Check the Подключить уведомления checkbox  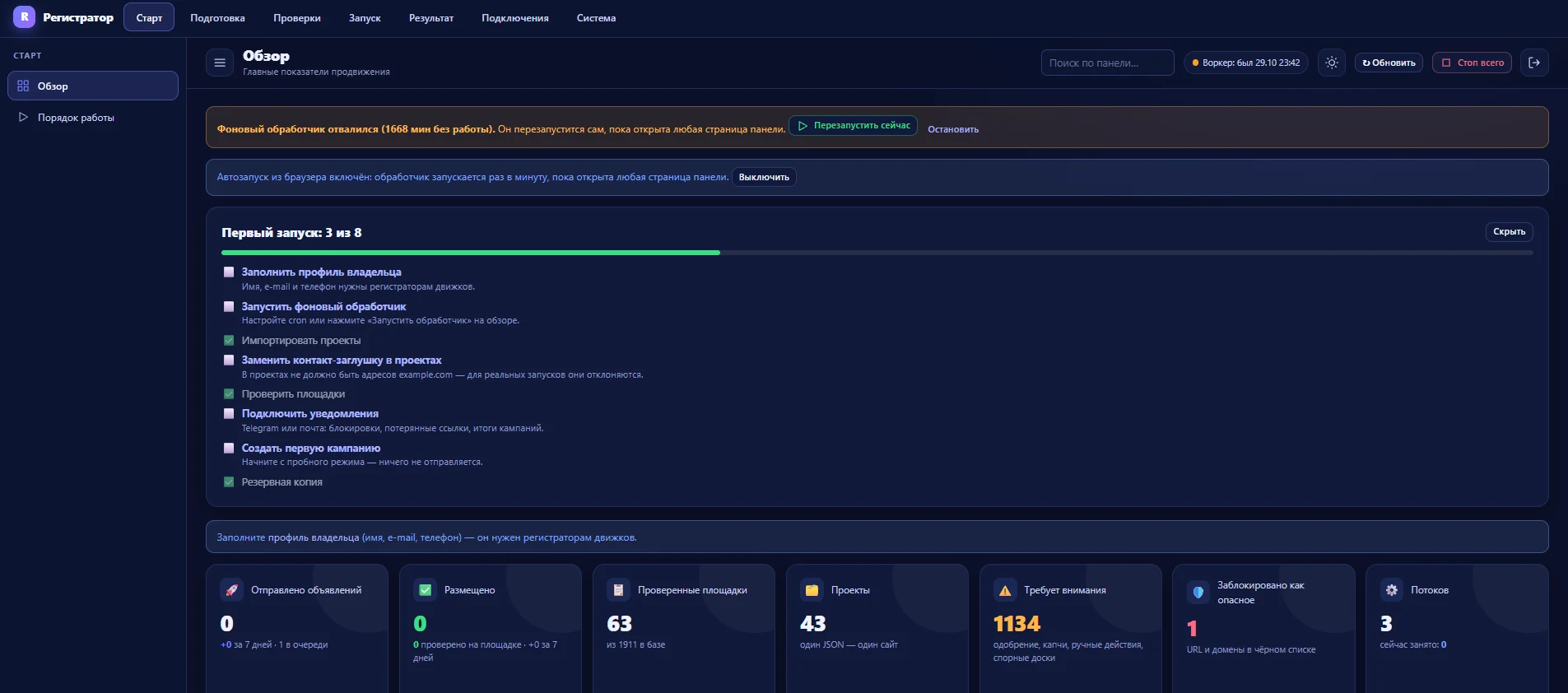click(229, 413)
